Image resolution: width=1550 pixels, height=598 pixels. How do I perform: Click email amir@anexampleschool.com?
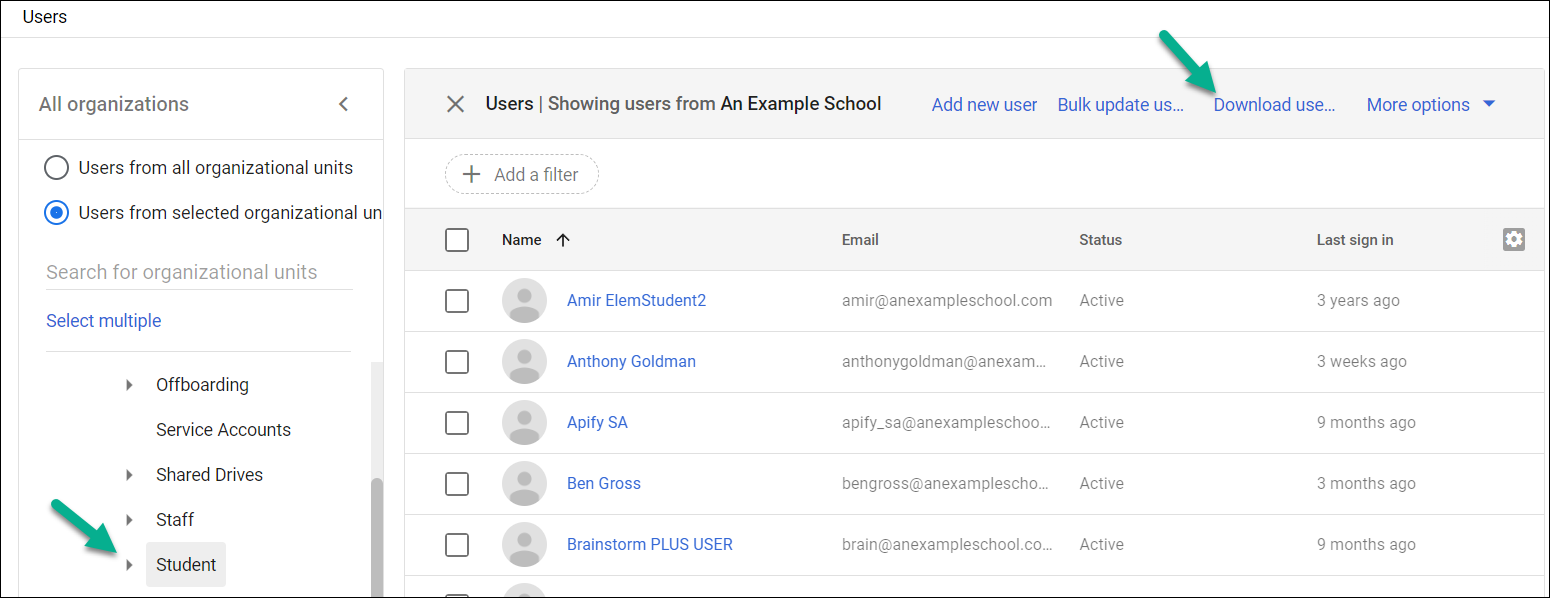pyautogui.click(x=947, y=300)
